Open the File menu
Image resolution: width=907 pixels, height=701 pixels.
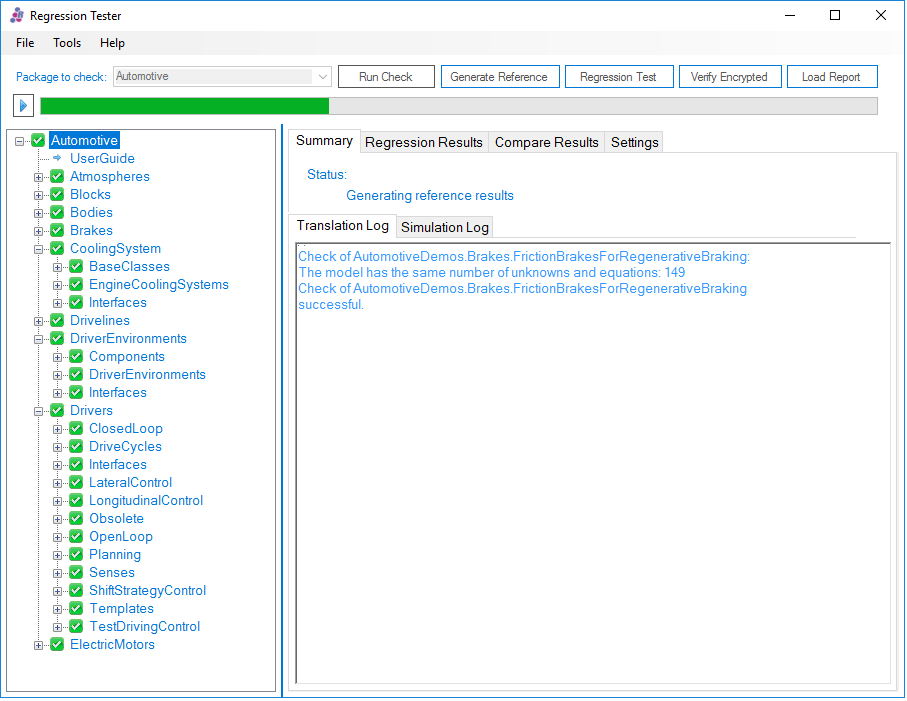coord(25,43)
